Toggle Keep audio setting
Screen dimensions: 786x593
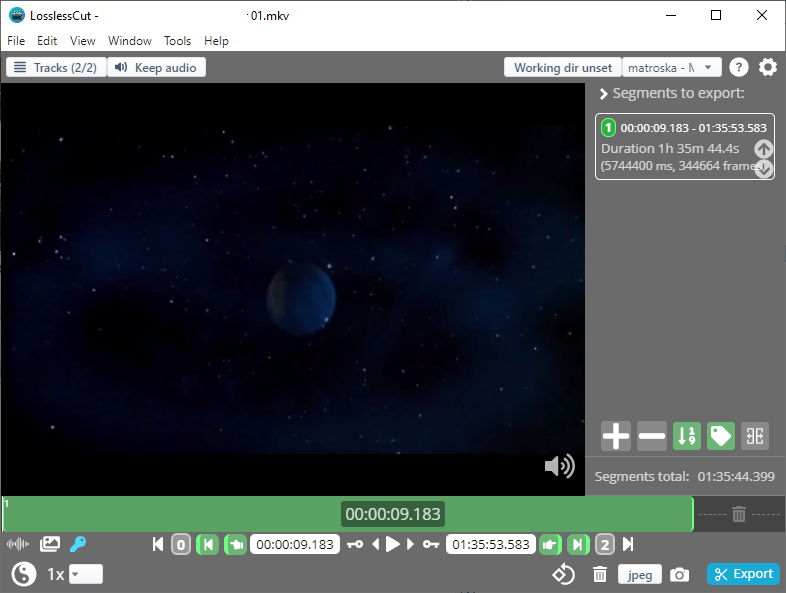156,67
